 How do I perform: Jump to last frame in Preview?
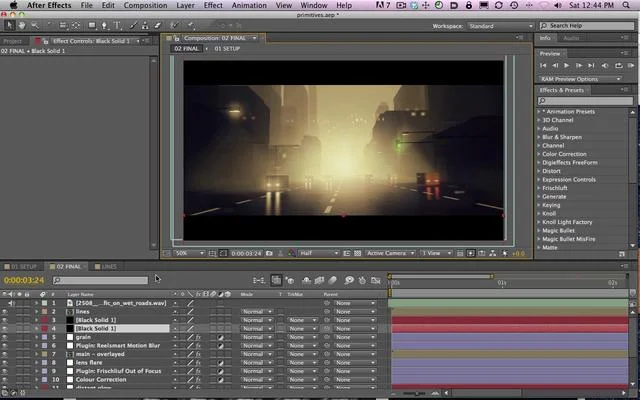(x=591, y=65)
